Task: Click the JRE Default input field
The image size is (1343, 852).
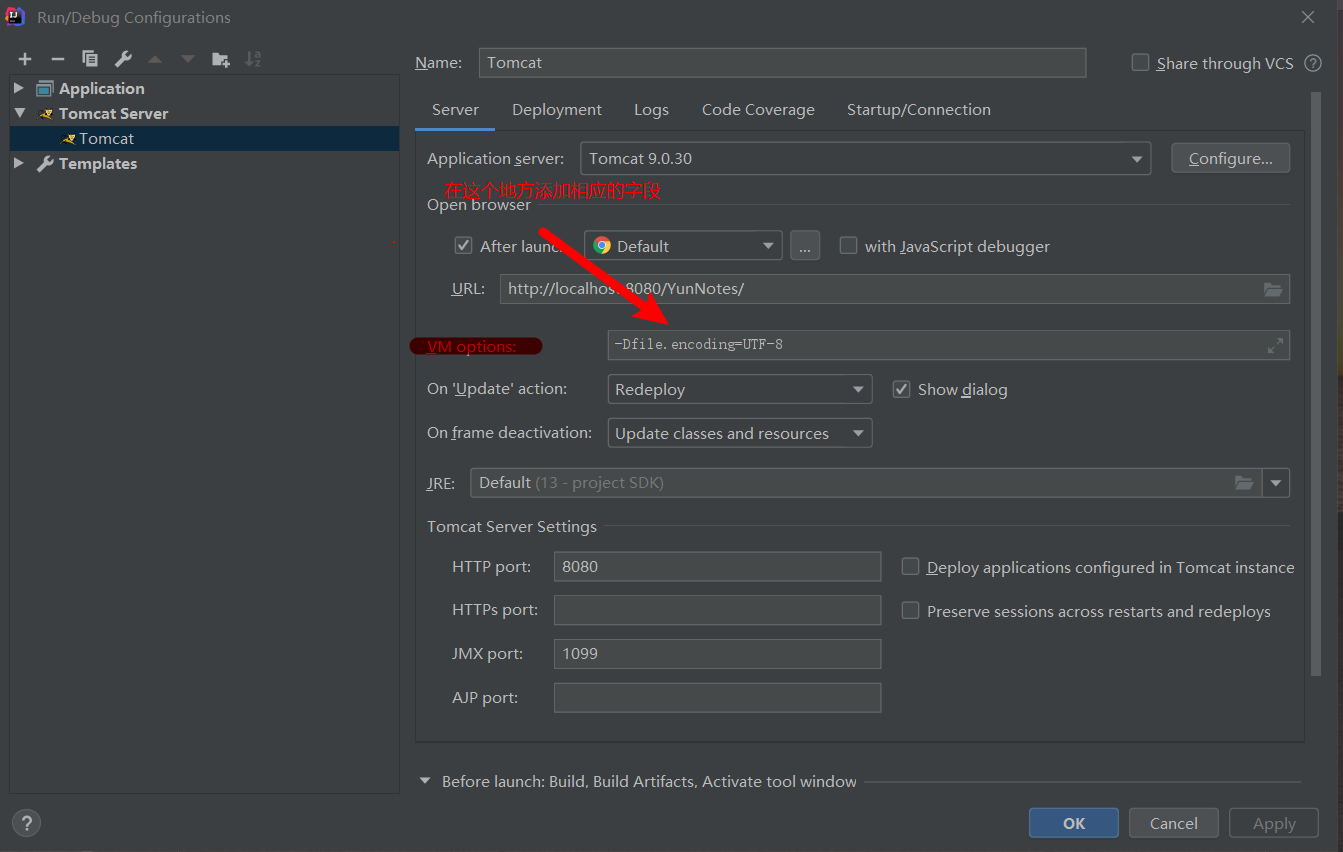Action: coord(866,483)
